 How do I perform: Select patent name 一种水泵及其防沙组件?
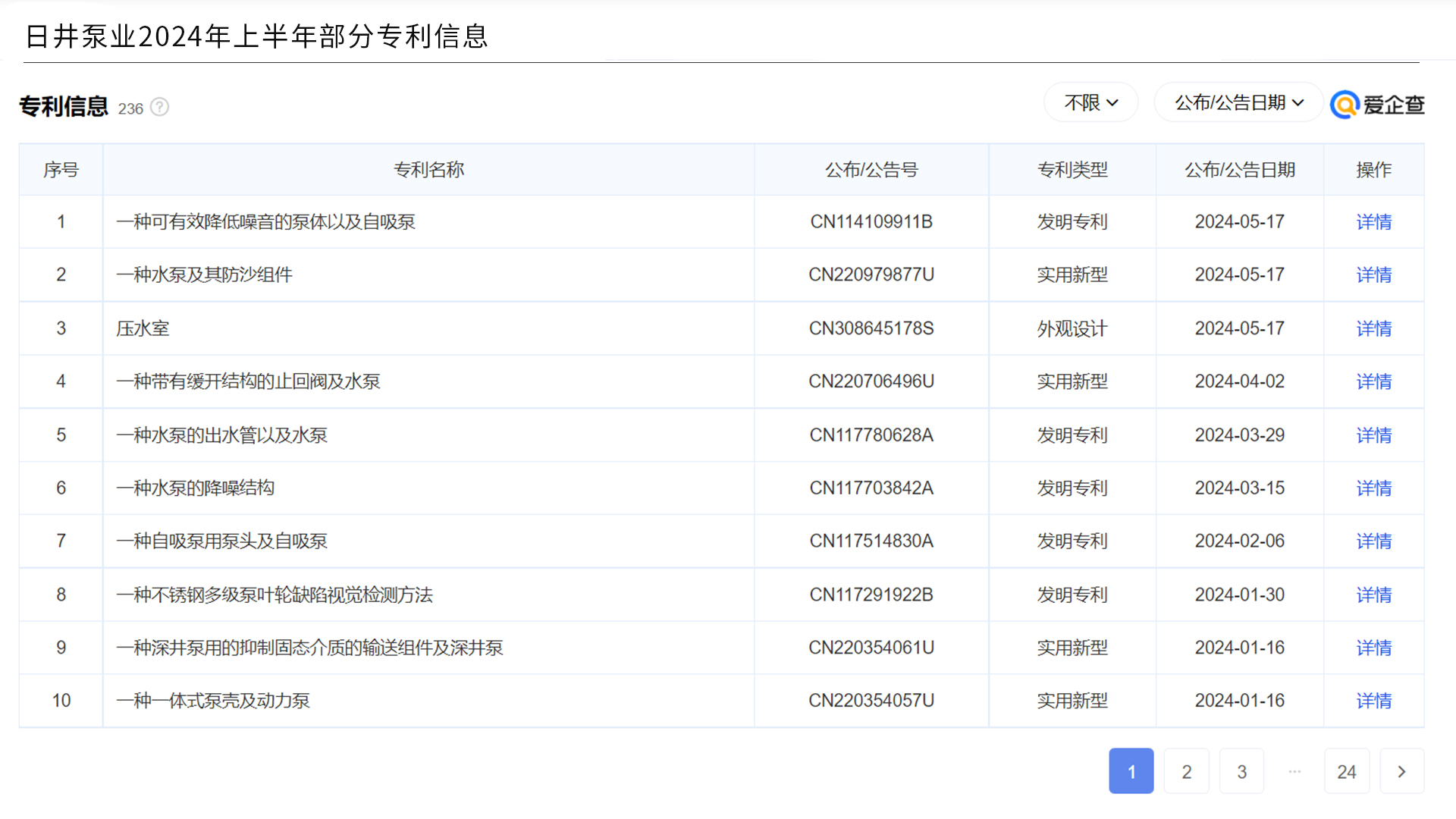click(x=204, y=275)
